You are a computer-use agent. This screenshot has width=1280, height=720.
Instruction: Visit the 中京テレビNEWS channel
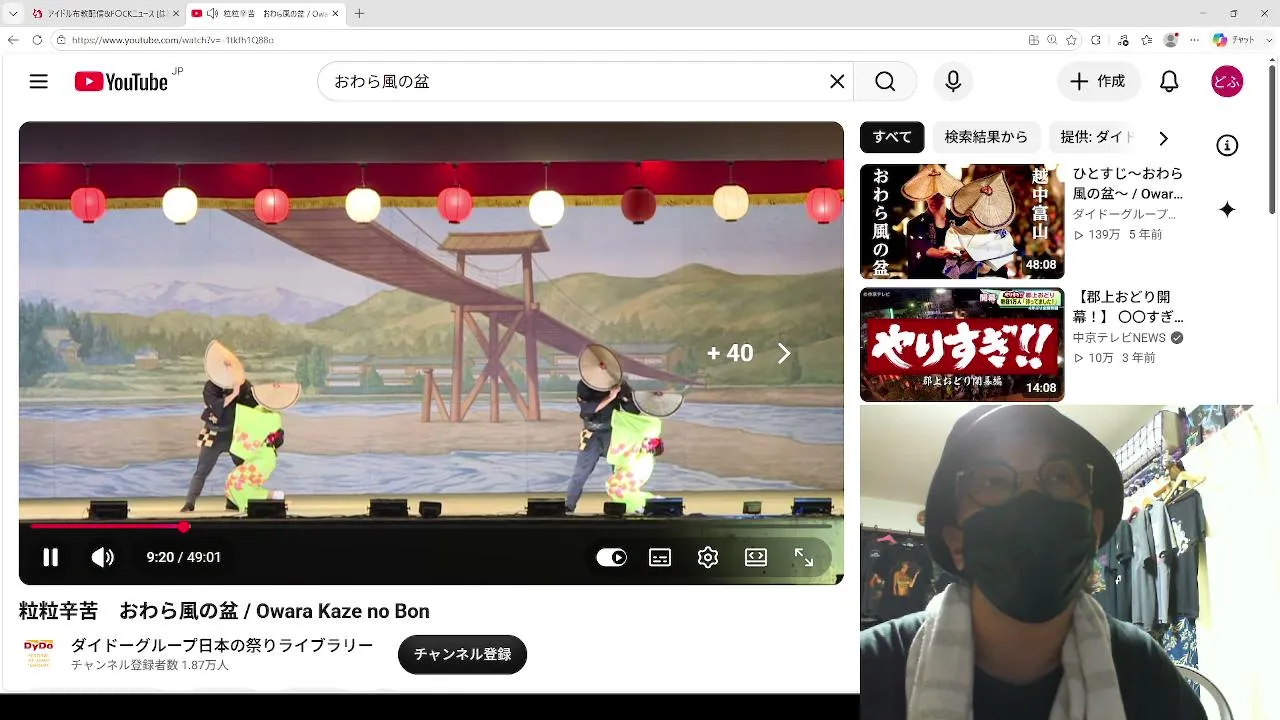coord(1119,338)
